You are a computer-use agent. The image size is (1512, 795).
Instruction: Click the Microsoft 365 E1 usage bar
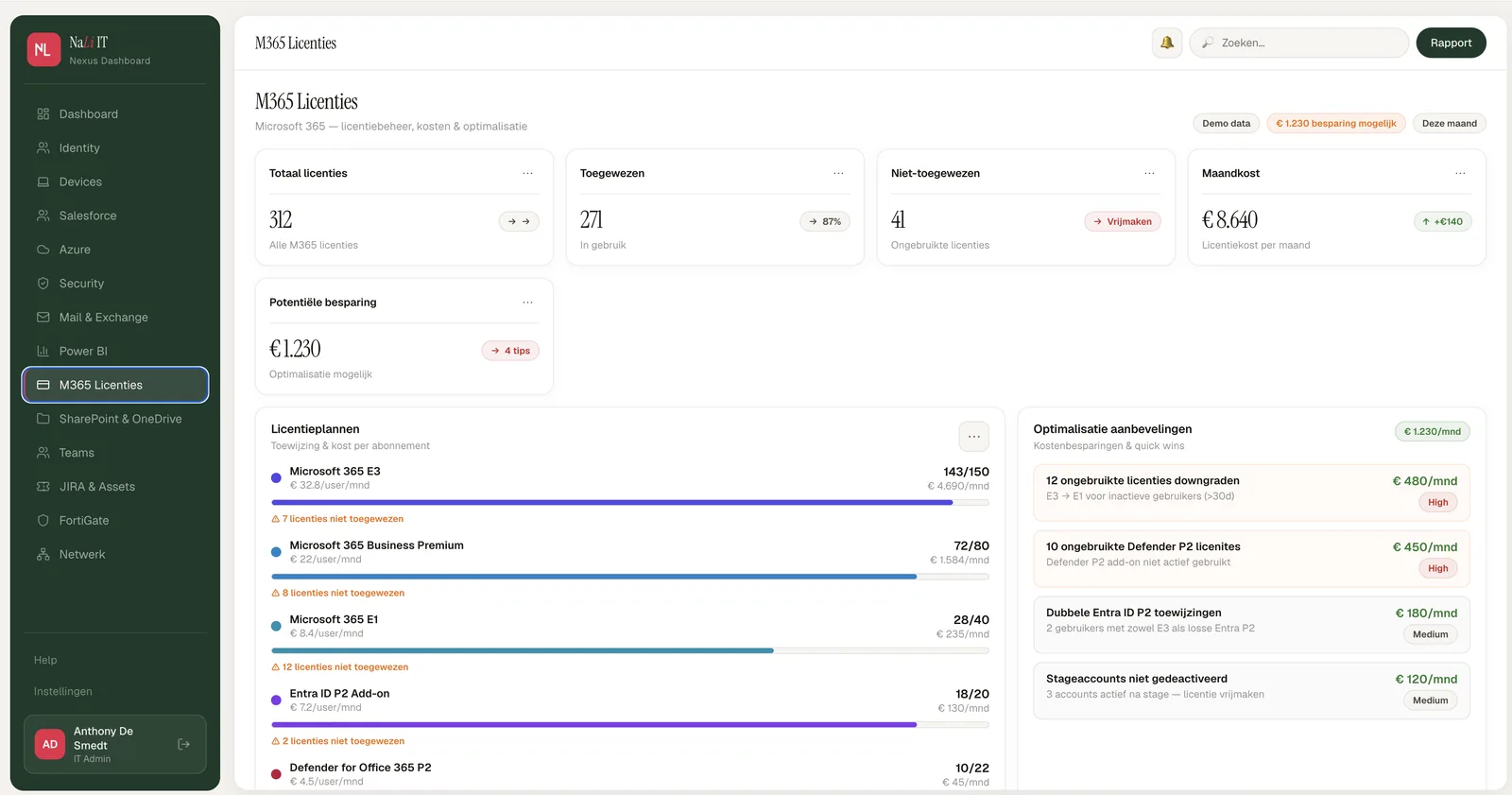coord(630,651)
